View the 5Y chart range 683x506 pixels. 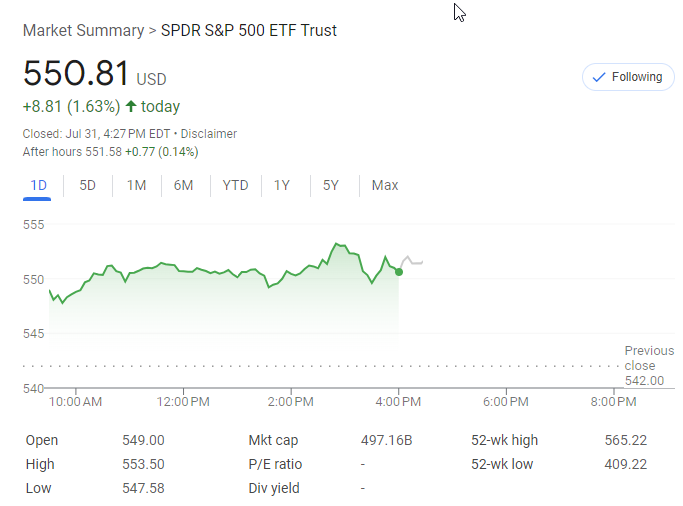(x=330, y=185)
